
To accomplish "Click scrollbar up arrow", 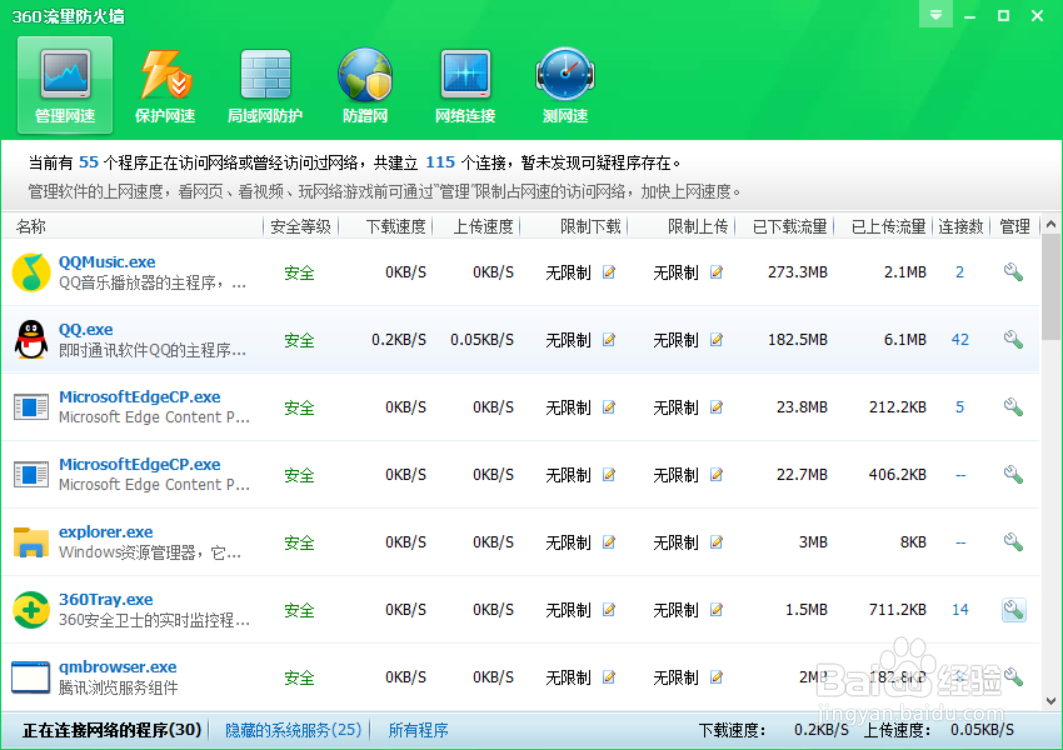I will coord(1051,224).
